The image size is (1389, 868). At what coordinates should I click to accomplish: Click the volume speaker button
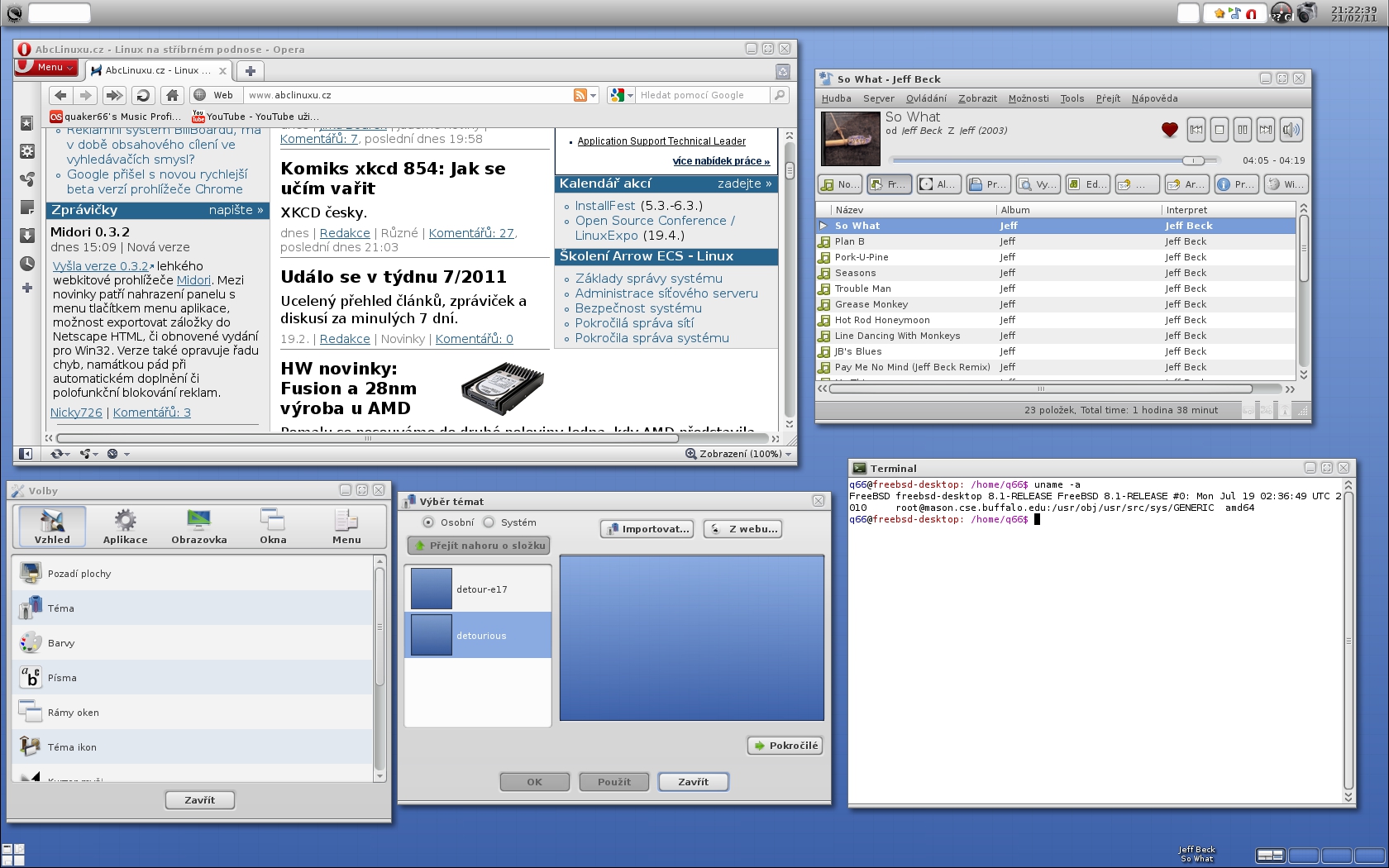[x=1291, y=130]
